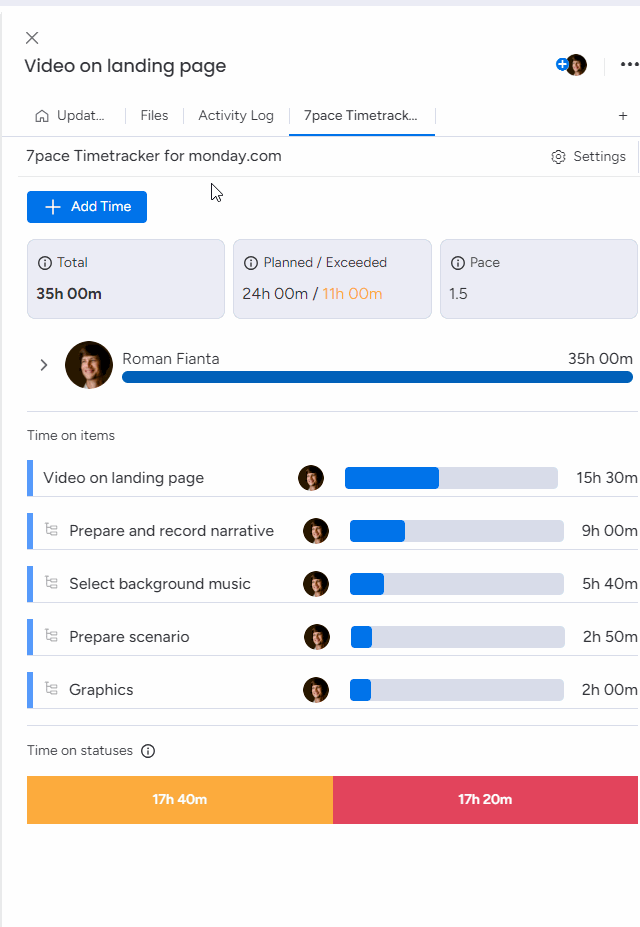Screen dimensions: 640x927
Task: Click the orange 17h 40m status segment
Action: (180, 800)
